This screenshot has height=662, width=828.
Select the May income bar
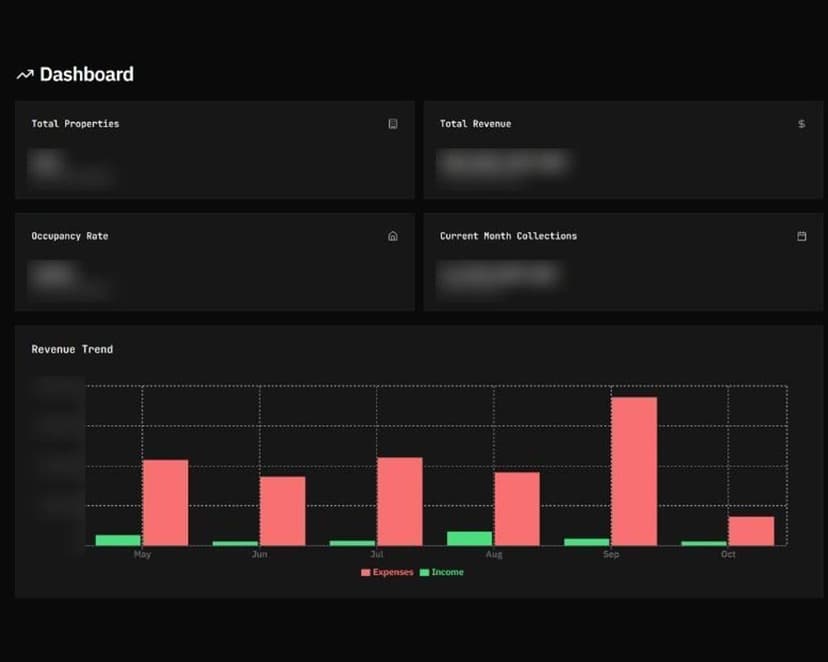118,540
